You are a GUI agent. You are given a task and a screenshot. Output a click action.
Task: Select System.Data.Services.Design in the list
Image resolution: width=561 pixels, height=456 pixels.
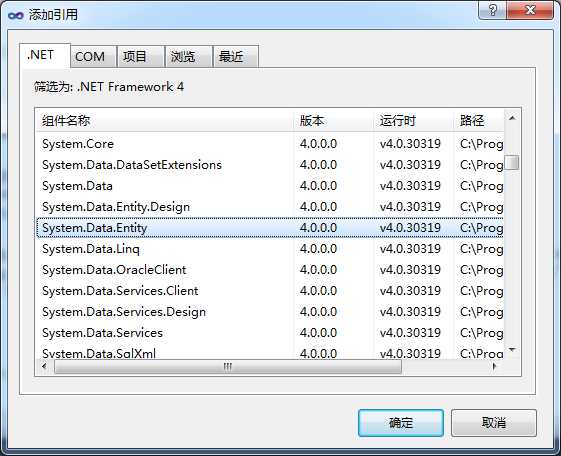point(270,312)
